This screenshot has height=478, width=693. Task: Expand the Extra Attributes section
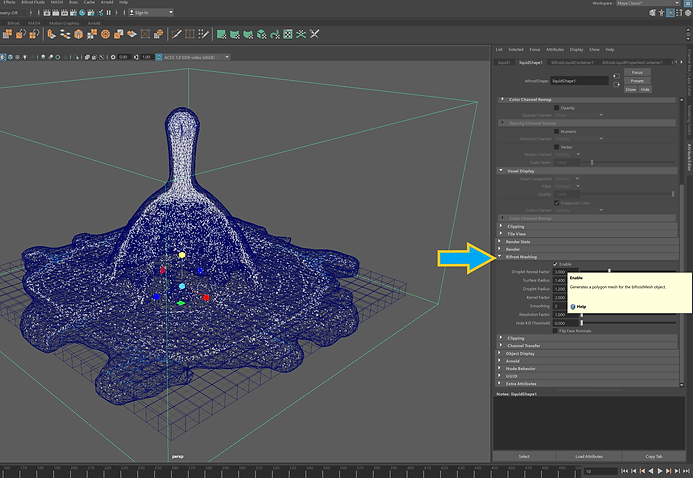(x=587, y=383)
